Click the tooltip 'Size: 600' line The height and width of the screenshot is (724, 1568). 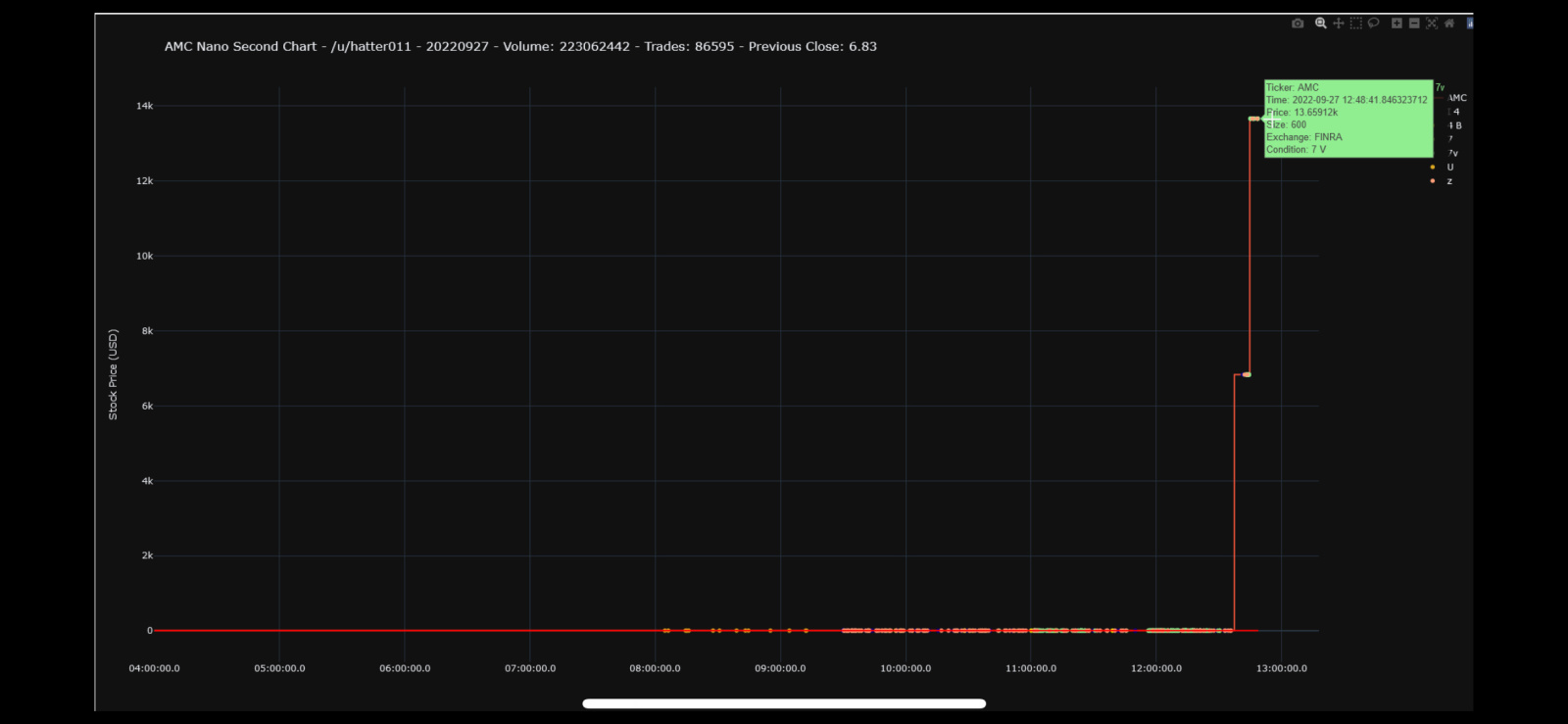tap(1286, 124)
